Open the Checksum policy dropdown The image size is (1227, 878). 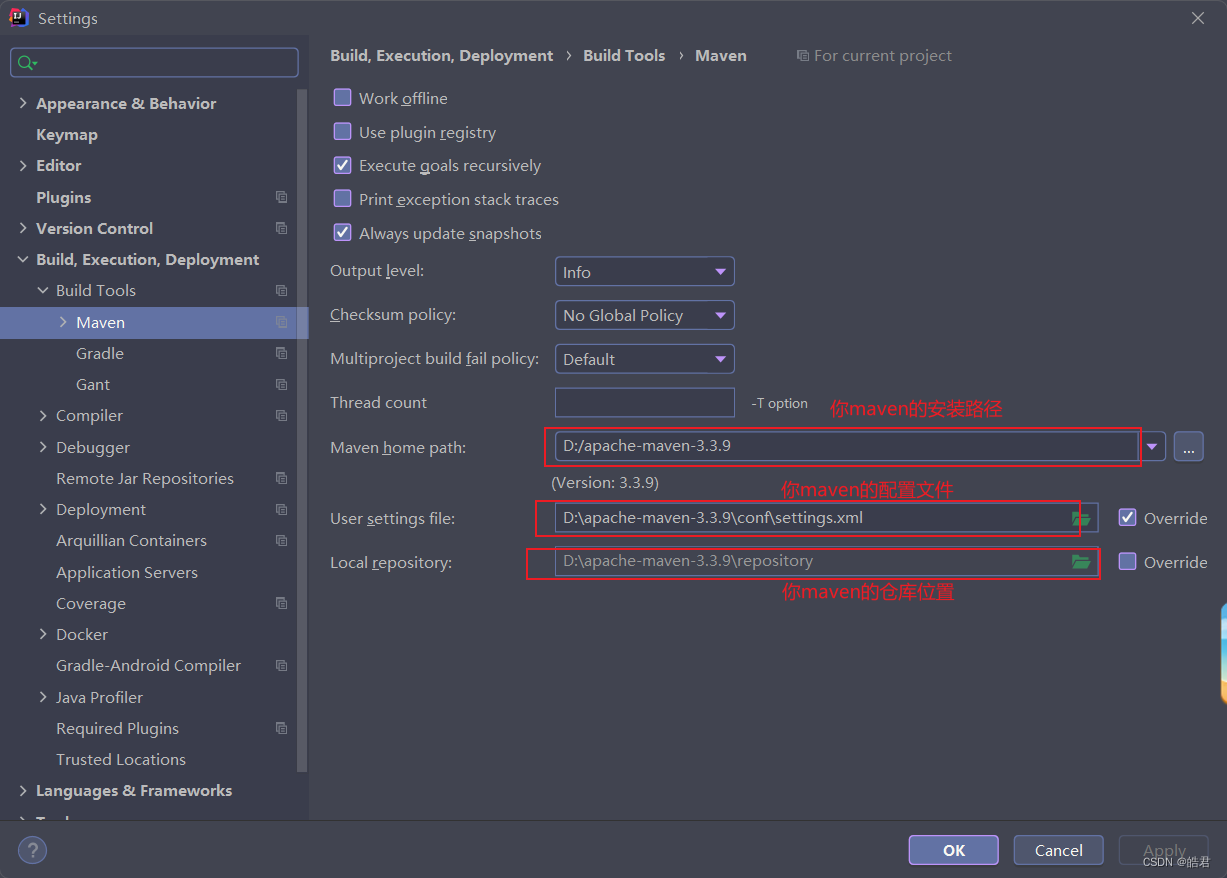coord(645,315)
